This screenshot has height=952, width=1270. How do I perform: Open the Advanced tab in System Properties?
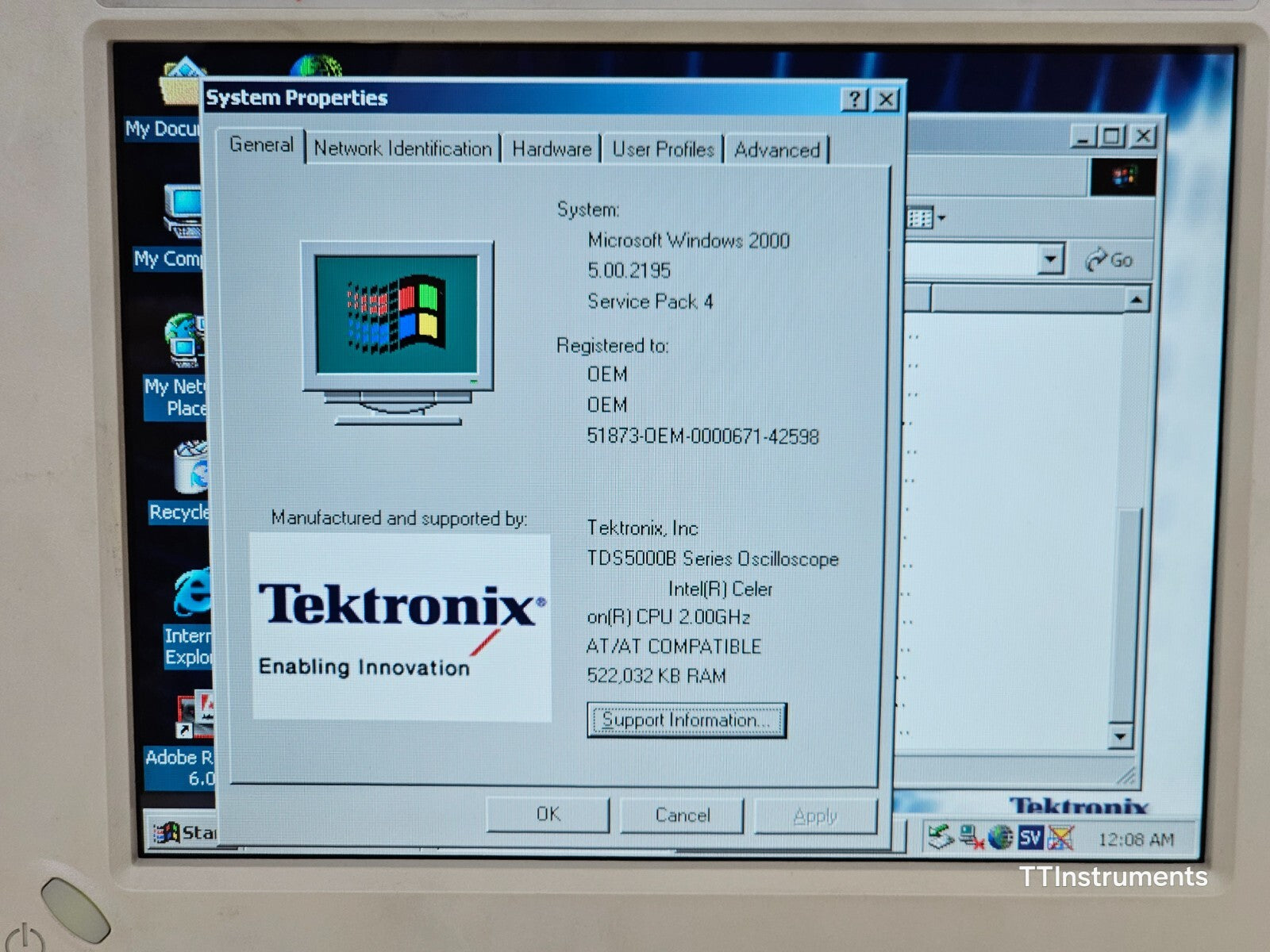click(x=776, y=151)
